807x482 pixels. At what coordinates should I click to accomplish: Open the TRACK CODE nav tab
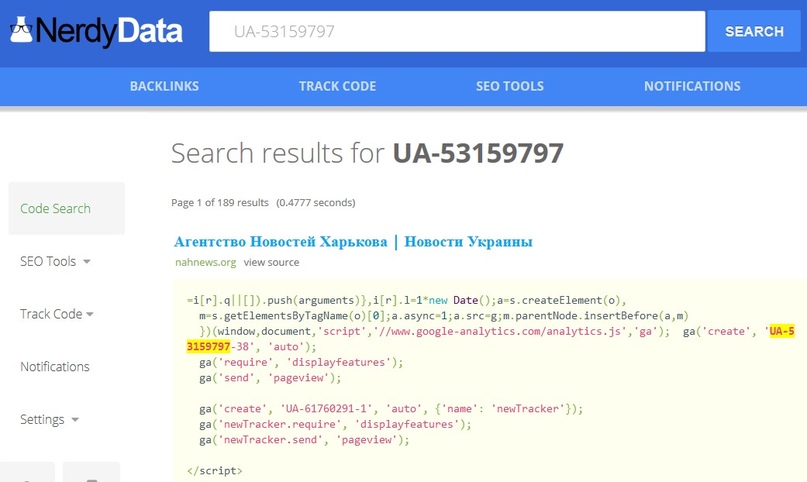[x=338, y=86]
